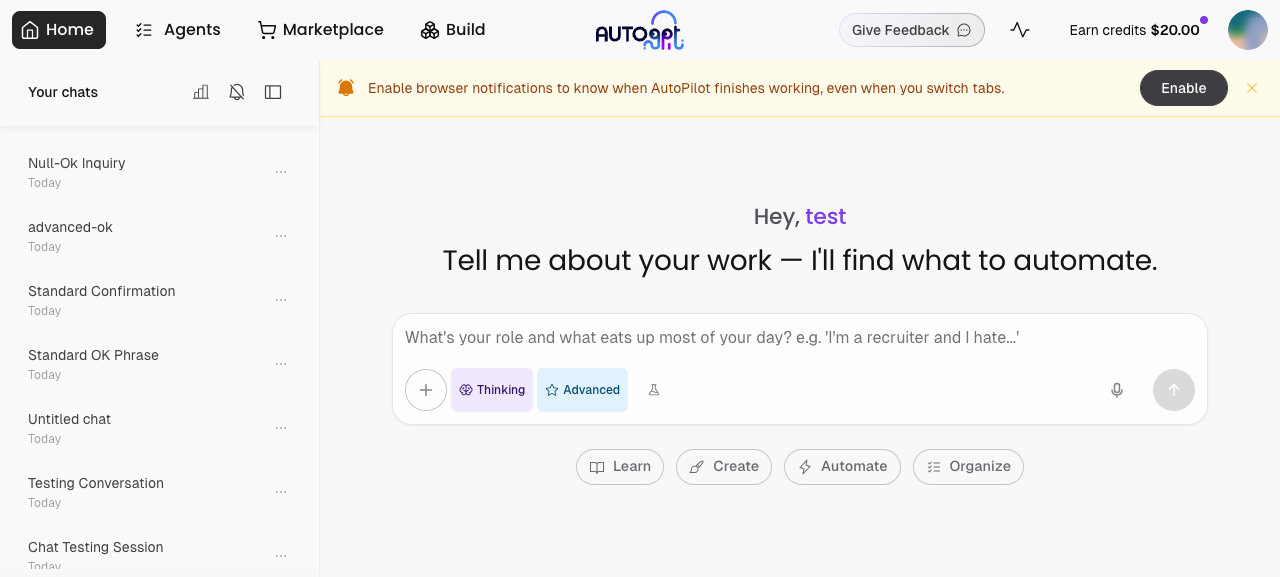Click Earn credits $20.00
Image resolution: width=1280 pixels, height=577 pixels.
[1134, 30]
